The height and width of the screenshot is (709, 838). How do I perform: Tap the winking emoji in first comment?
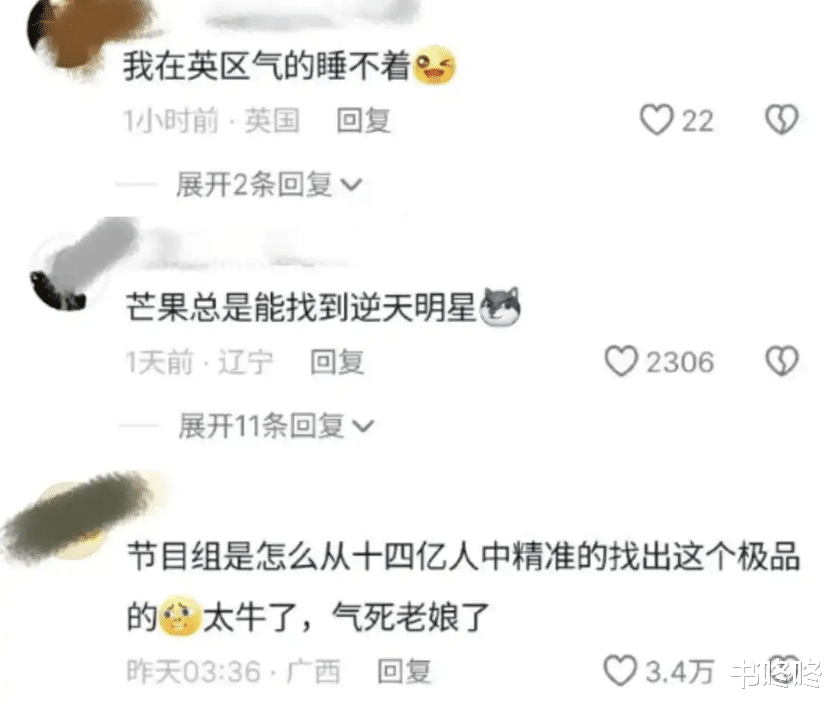click(434, 66)
